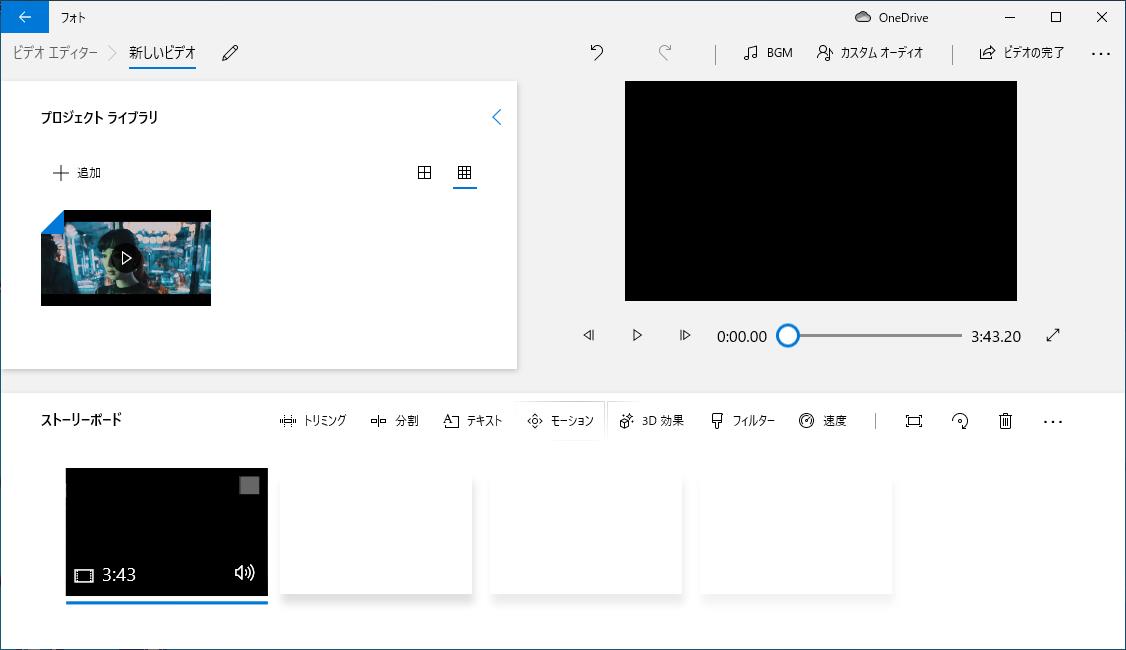The width and height of the screenshot is (1126, 650).
Task: Undo the last action
Action: (597, 52)
